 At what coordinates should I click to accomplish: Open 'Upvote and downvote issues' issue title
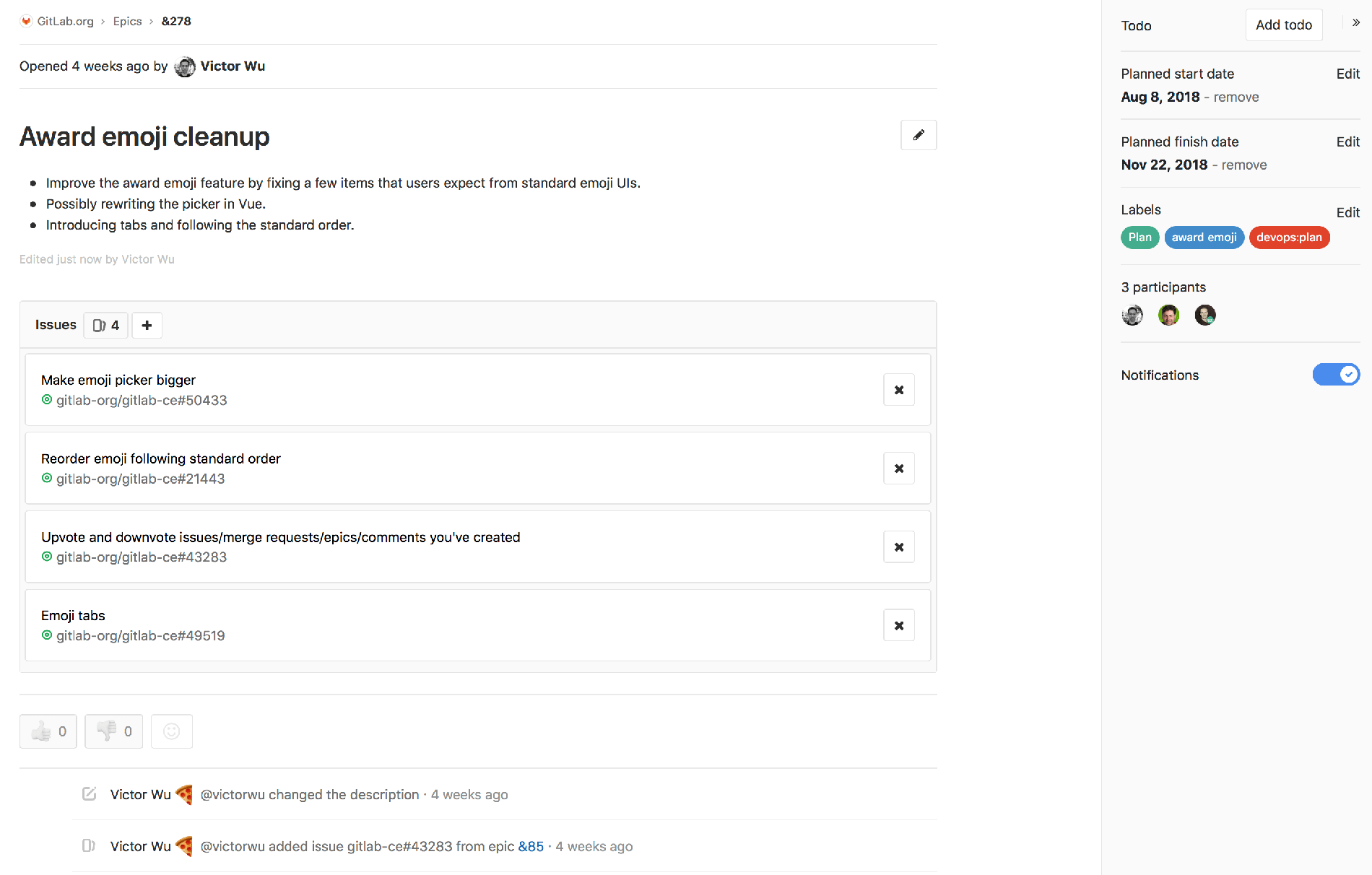coord(280,537)
